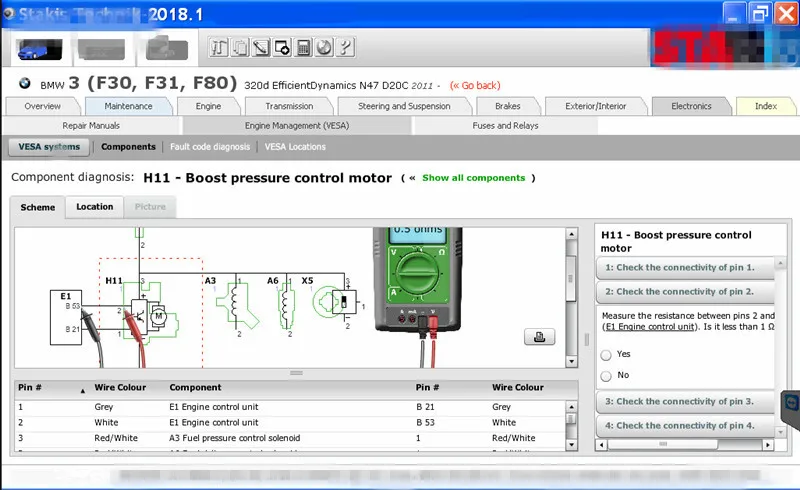Click the Component column header
800x490 pixels.
(x=195, y=388)
